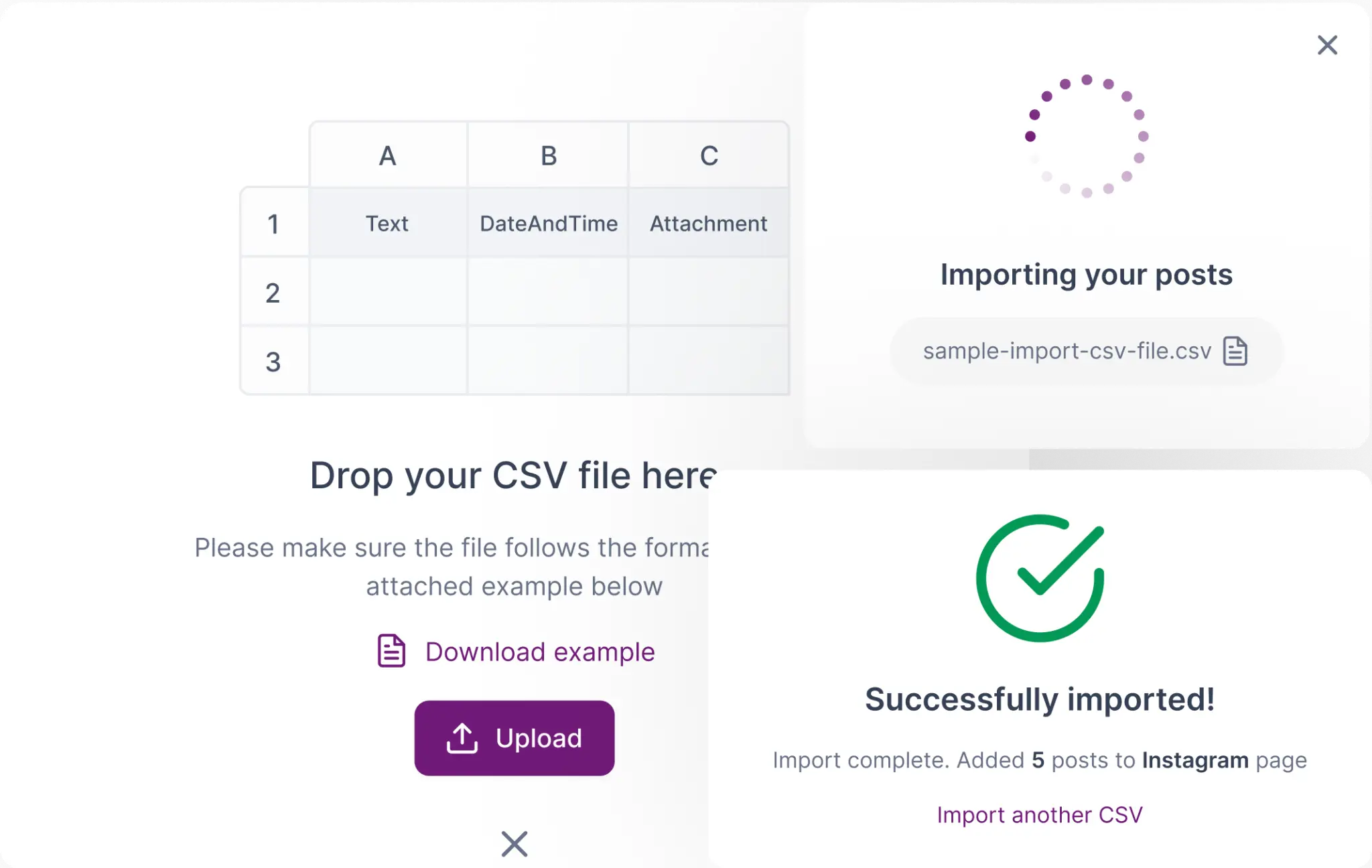Select column A header

(388, 155)
